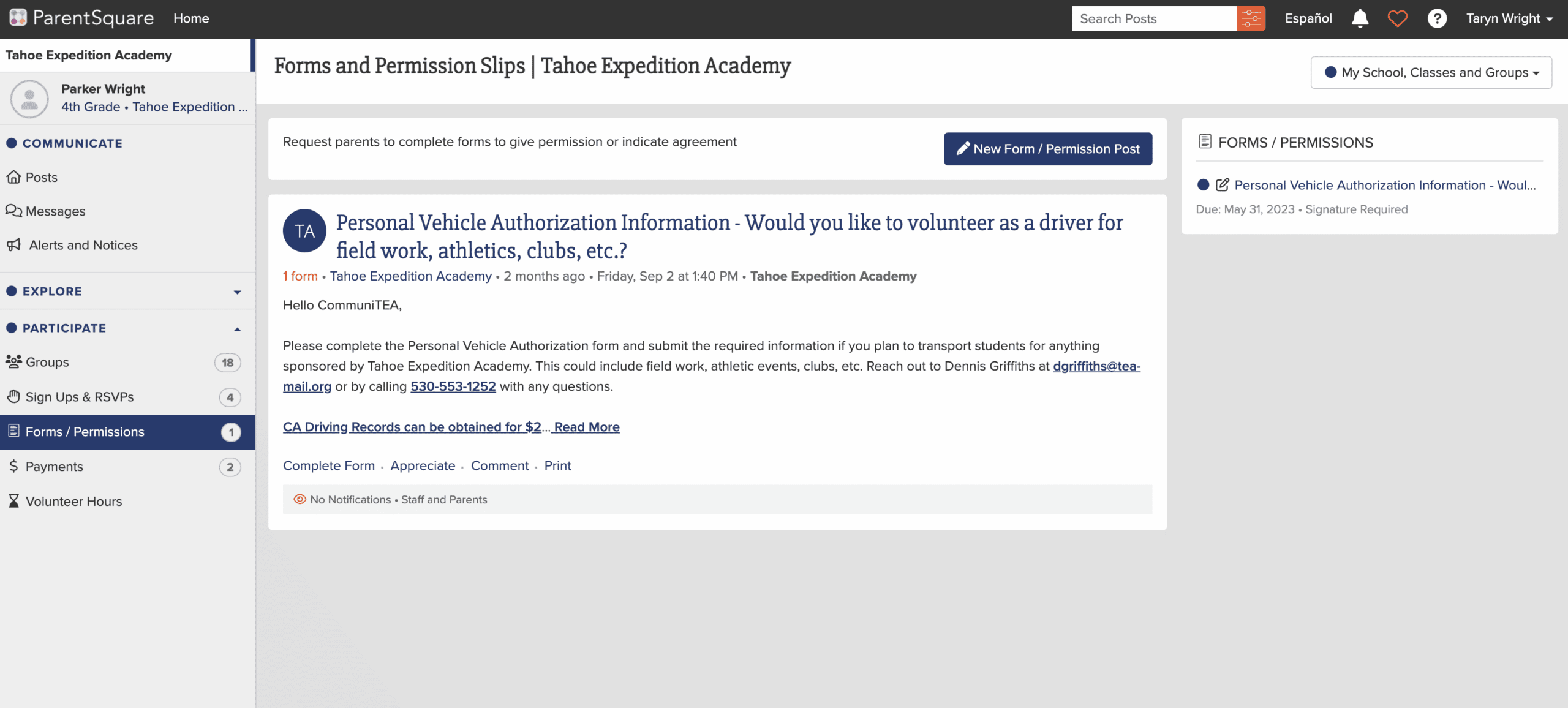Click Parker Wright student name
1568x708 pixels.
[103, 89]
